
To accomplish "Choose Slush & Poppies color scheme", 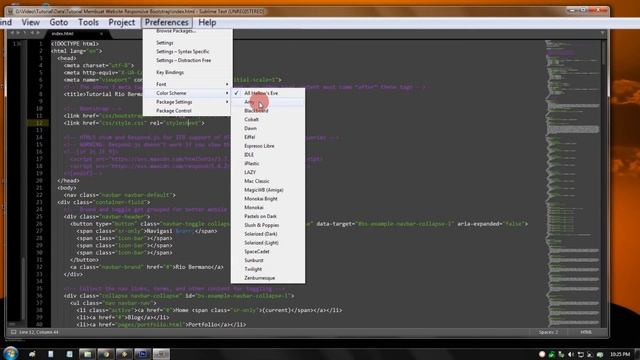I will coord(268,225).
